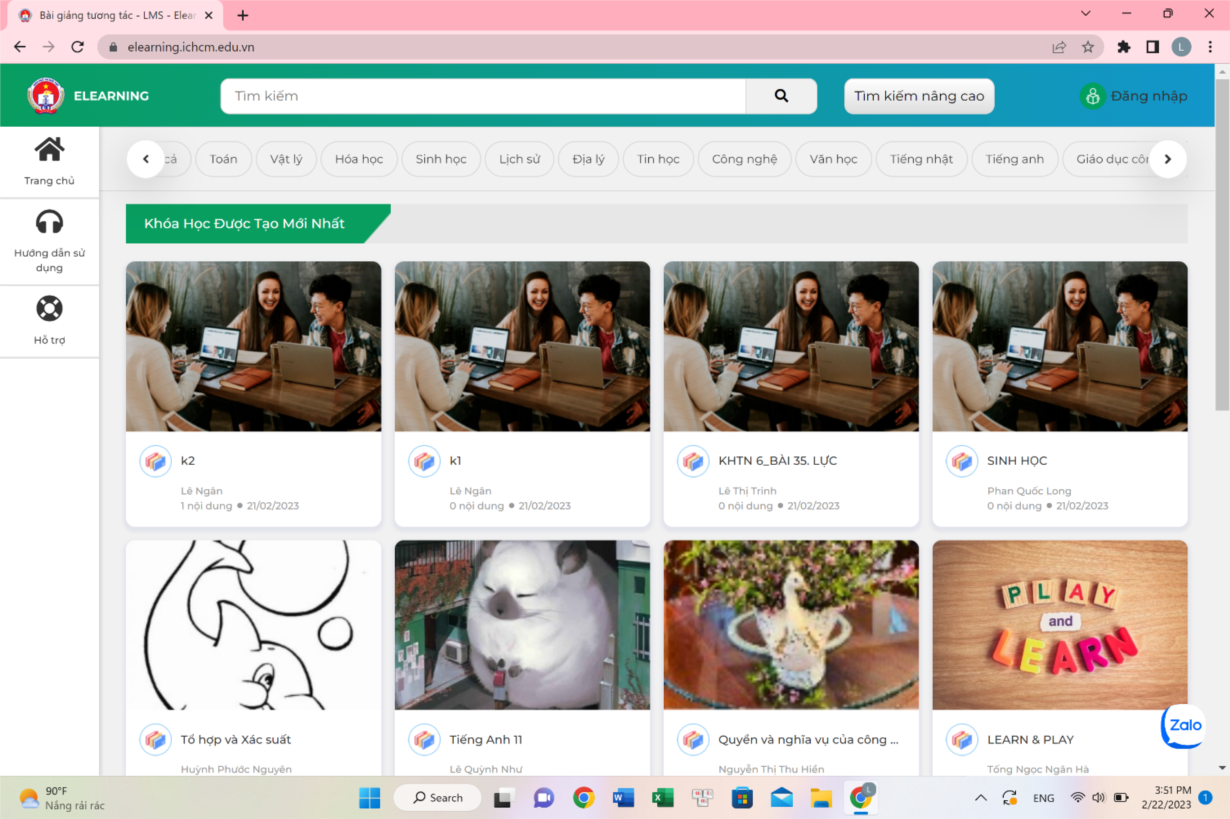Click the Hỗ trợ lifebuoy icon
This screenshot has height=819, width=1230.
pos(49,308)
